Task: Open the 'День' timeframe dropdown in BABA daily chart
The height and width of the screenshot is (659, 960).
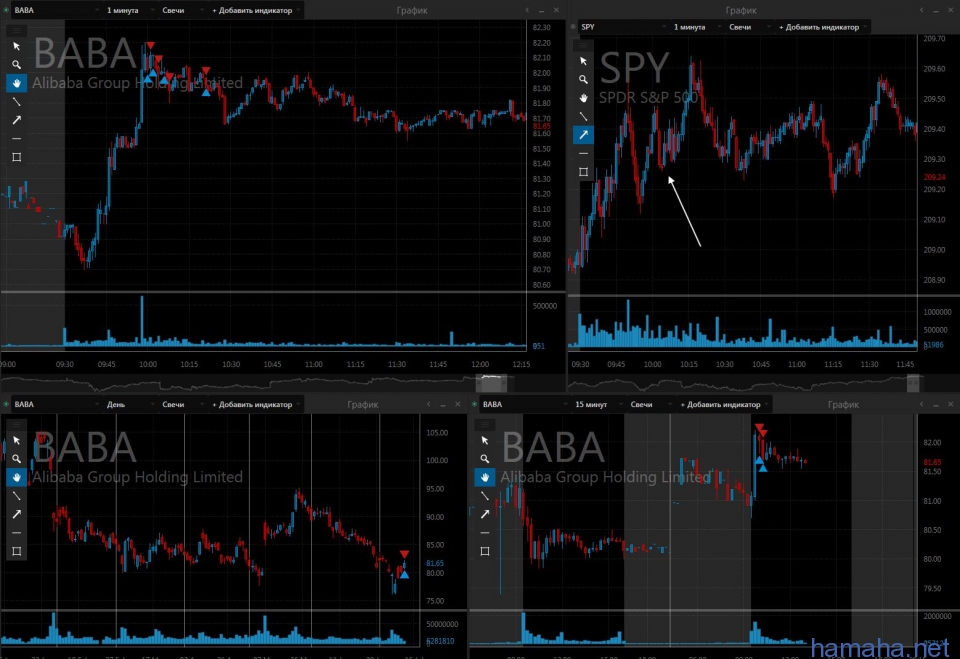Action: pyautogui.click(x=128, y=404)
